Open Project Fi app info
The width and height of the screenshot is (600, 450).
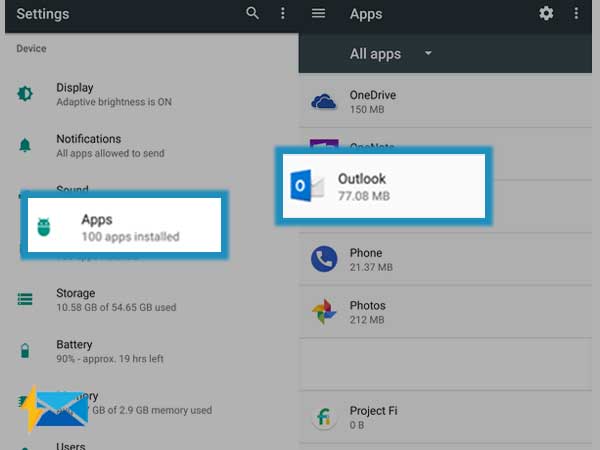(x=445, y=417)
